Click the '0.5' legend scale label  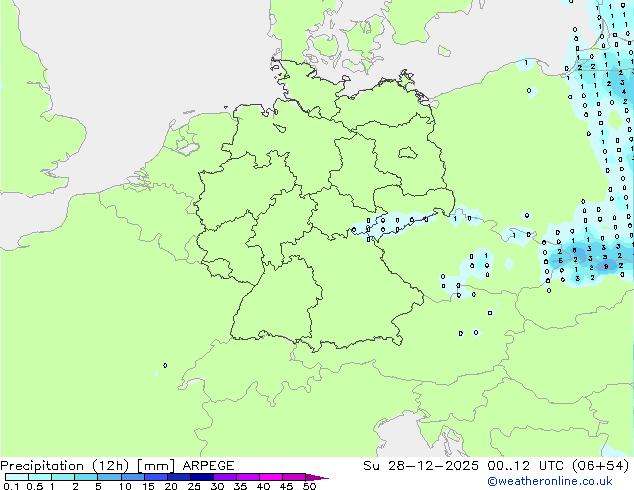pos(34,486)
